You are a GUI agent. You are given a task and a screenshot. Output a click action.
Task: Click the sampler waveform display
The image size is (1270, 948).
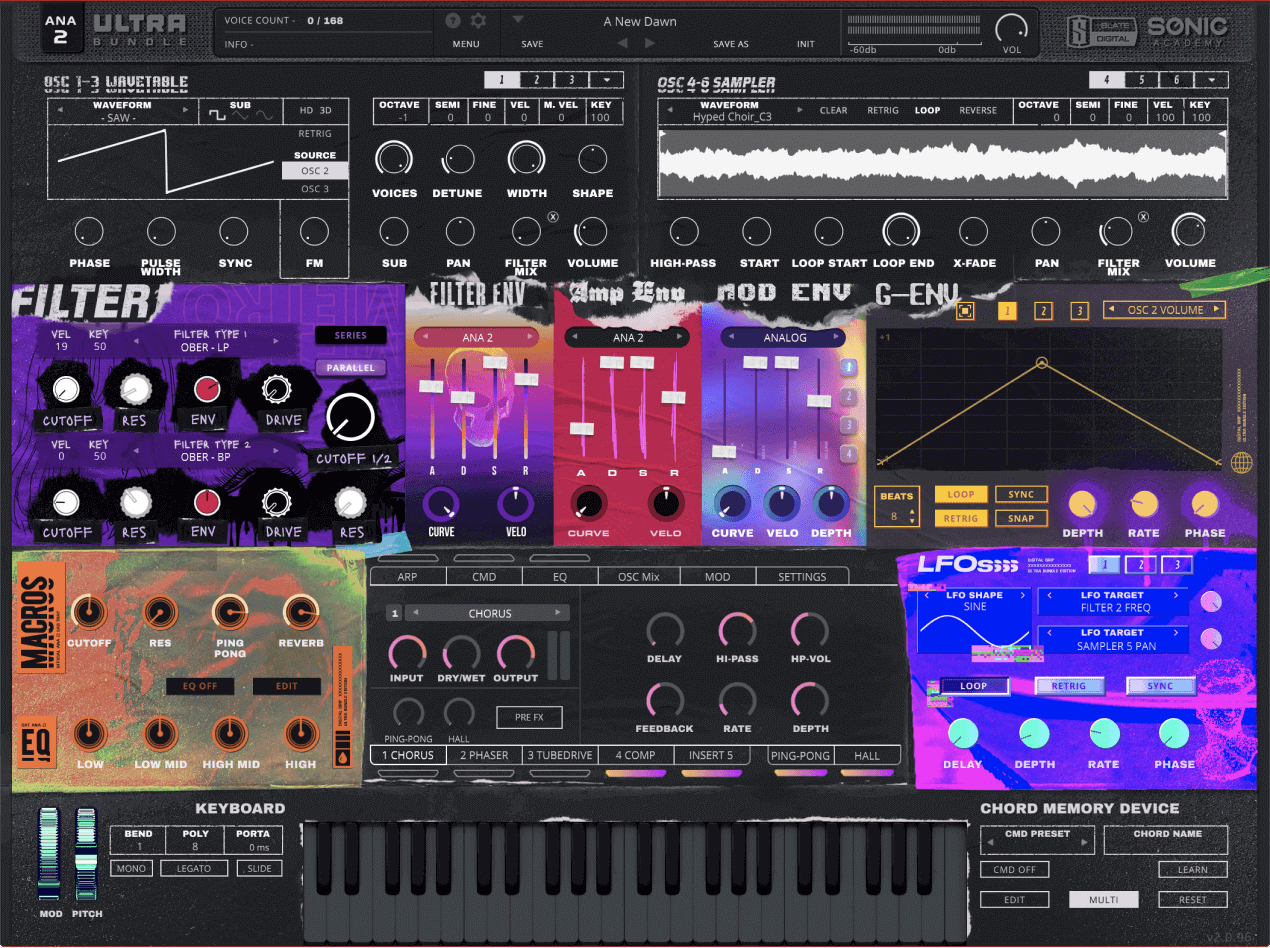click(x=942, y=161)
